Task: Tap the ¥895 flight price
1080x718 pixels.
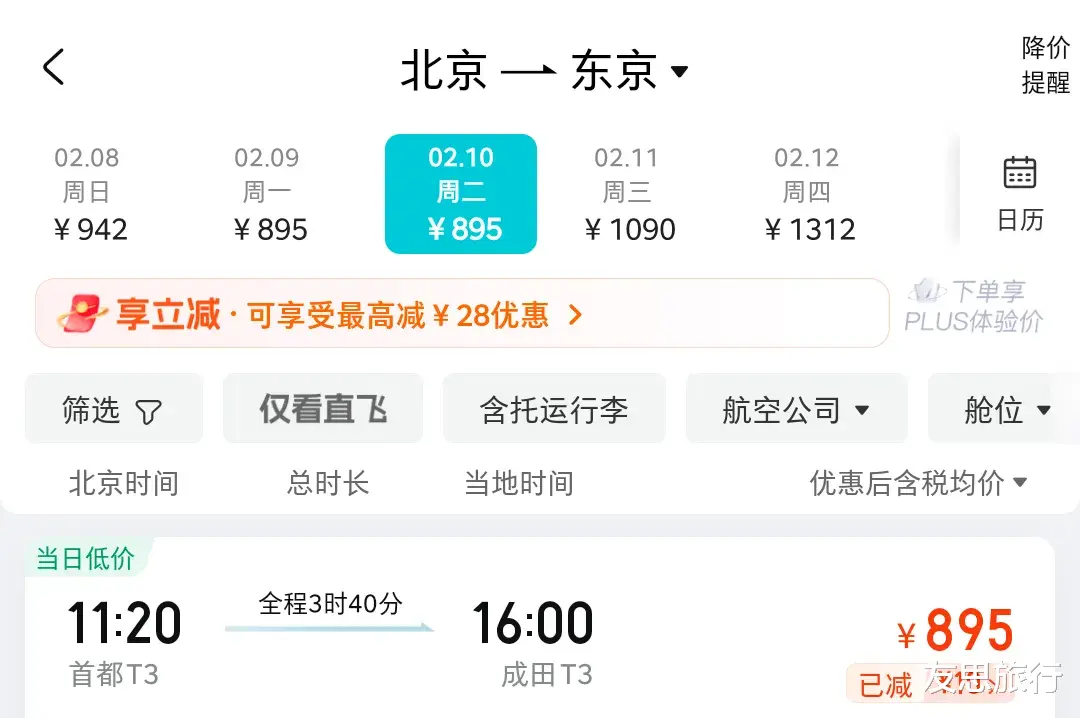Action: click(955, 631)
